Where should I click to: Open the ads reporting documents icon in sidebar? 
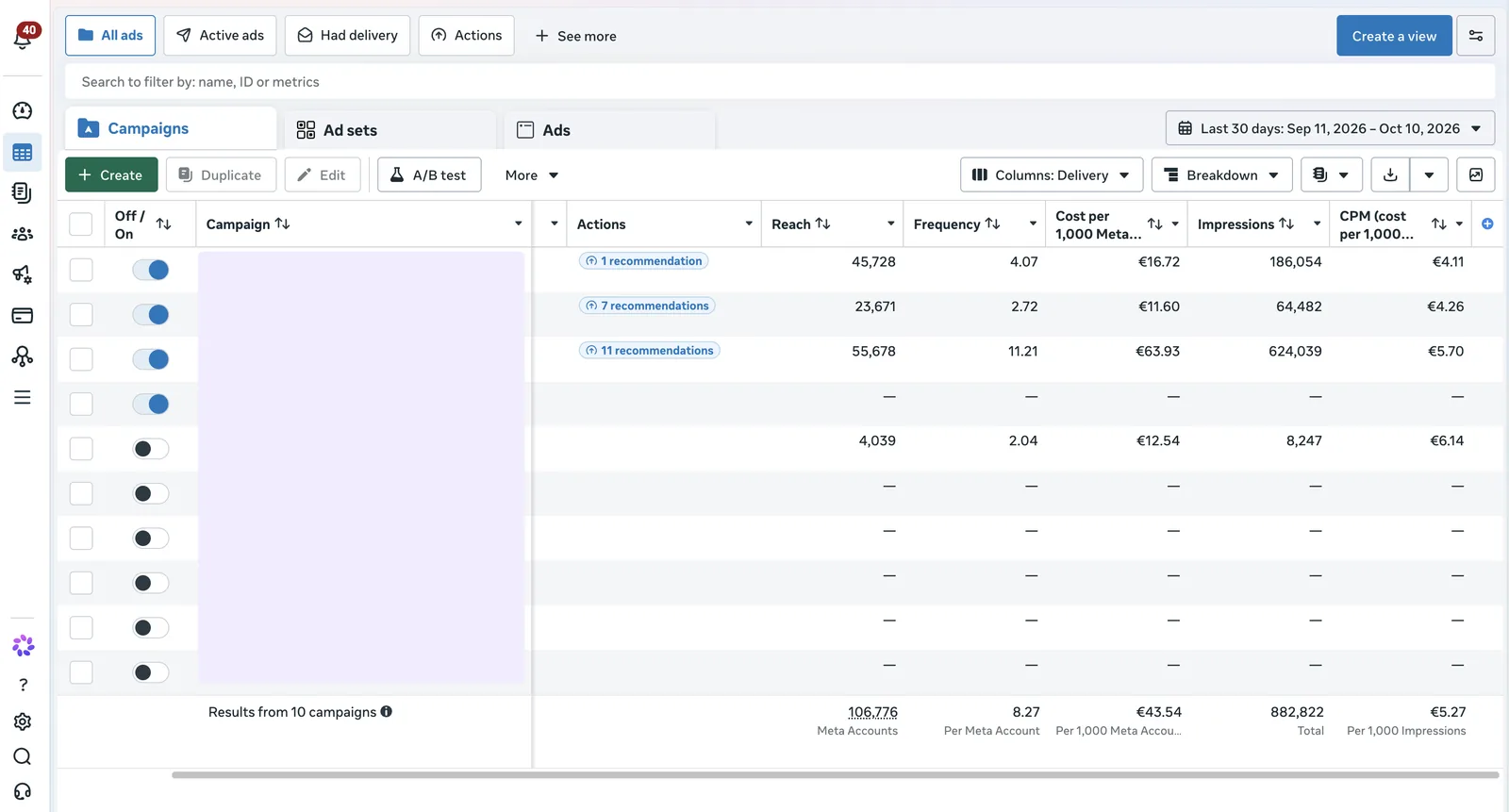[x=23, y=193]
